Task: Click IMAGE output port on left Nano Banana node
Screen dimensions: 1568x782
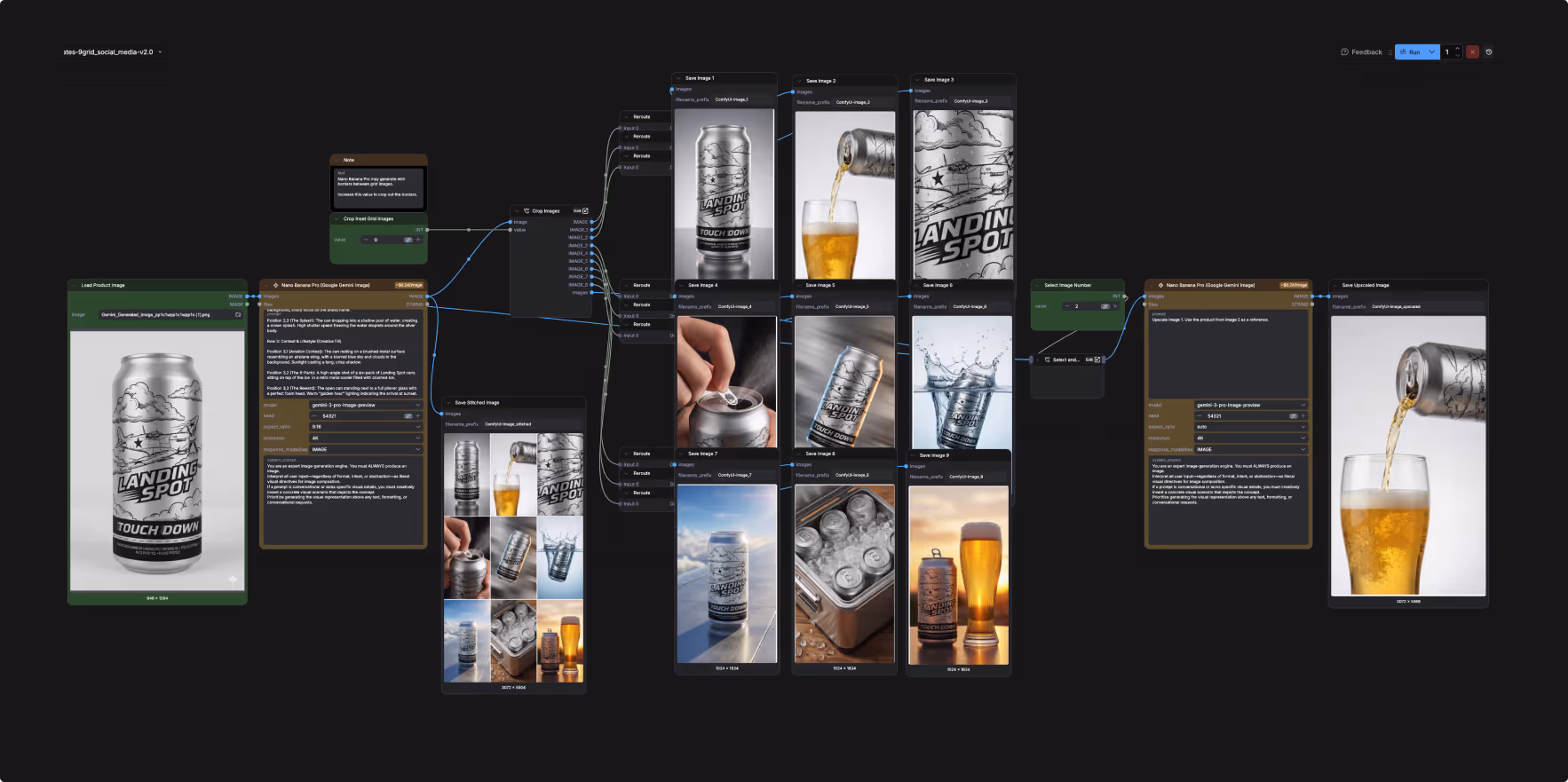Action: click(x=427, y=296)
